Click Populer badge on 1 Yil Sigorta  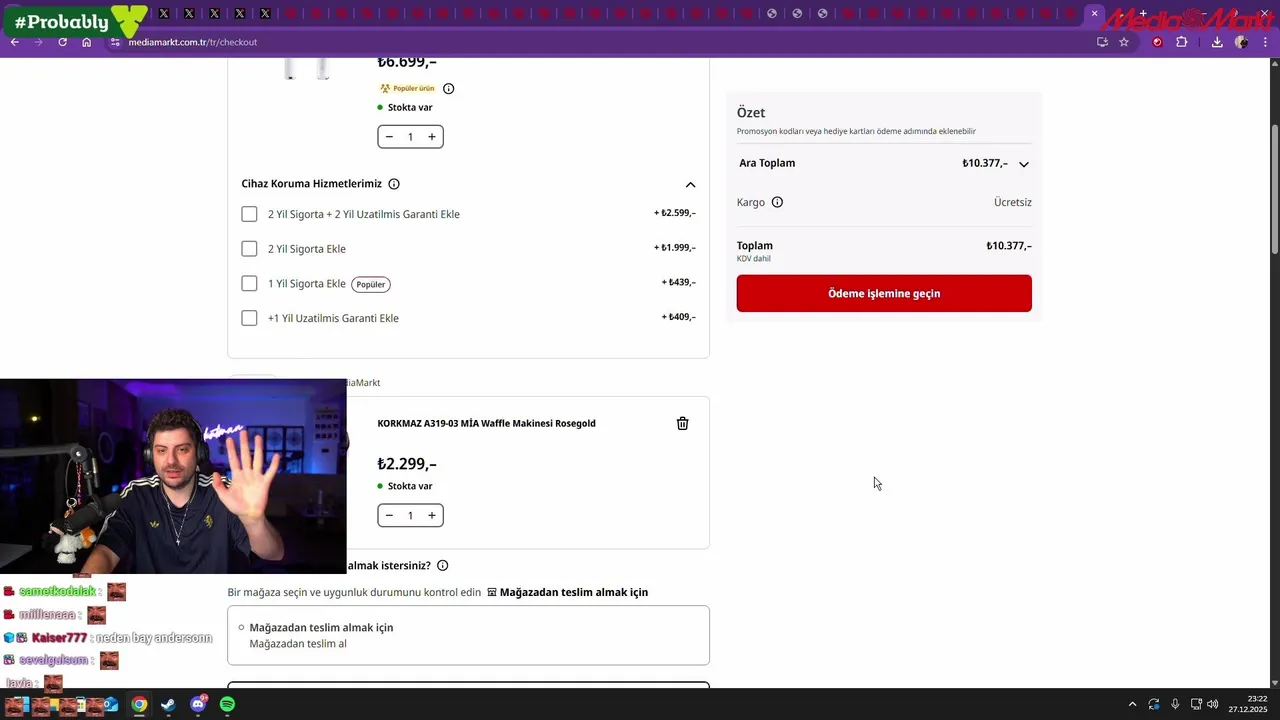pyautogui.click(x=371, y=285)
